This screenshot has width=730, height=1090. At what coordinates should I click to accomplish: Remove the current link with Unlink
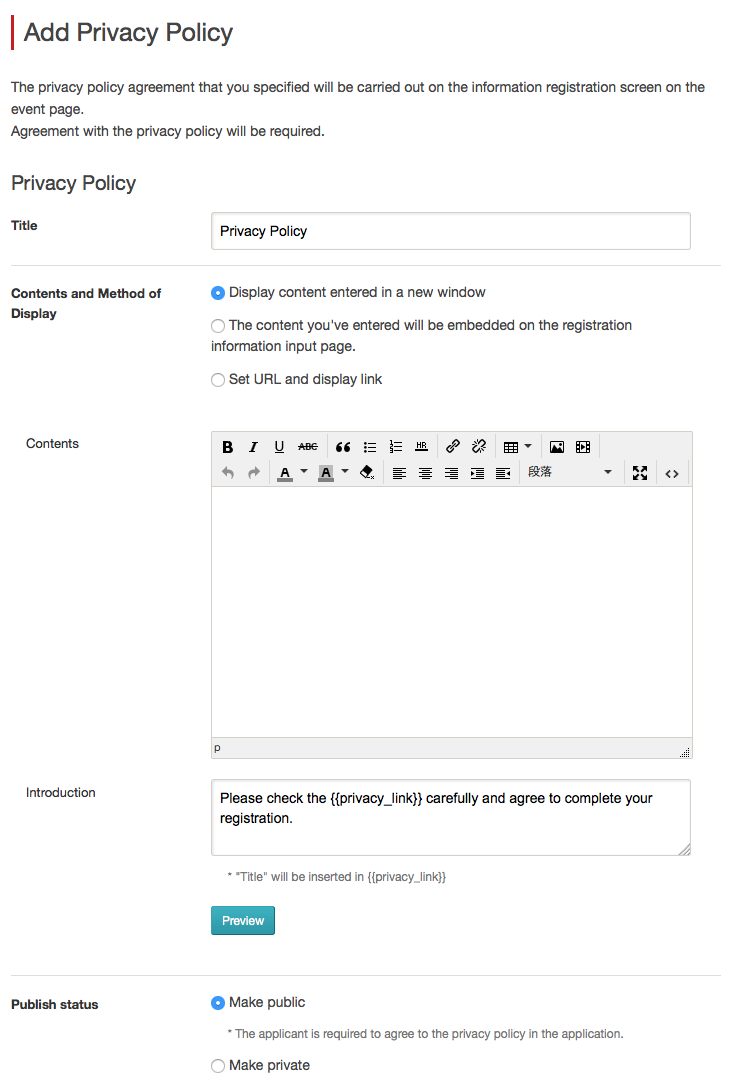(478, 446)
